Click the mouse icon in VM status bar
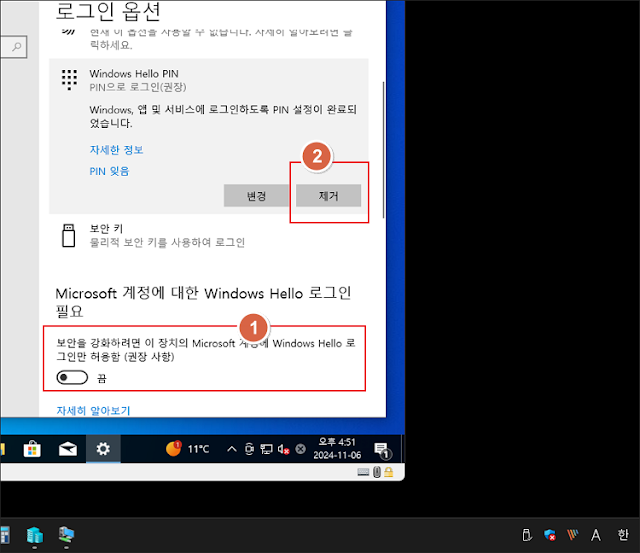 [x=377, y=472]
